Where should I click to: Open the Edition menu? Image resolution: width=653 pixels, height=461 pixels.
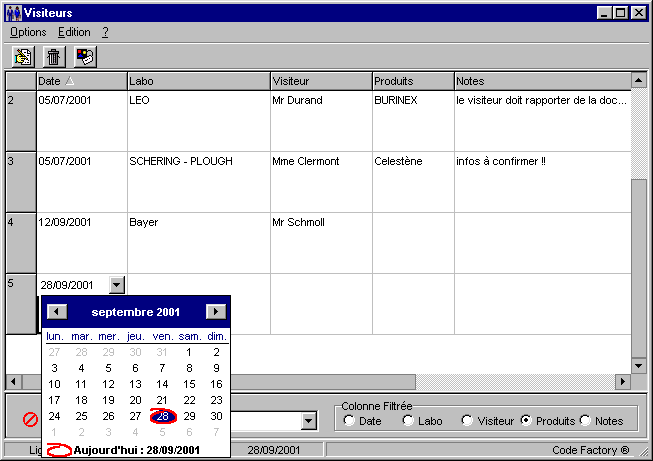tap(74, 32)
